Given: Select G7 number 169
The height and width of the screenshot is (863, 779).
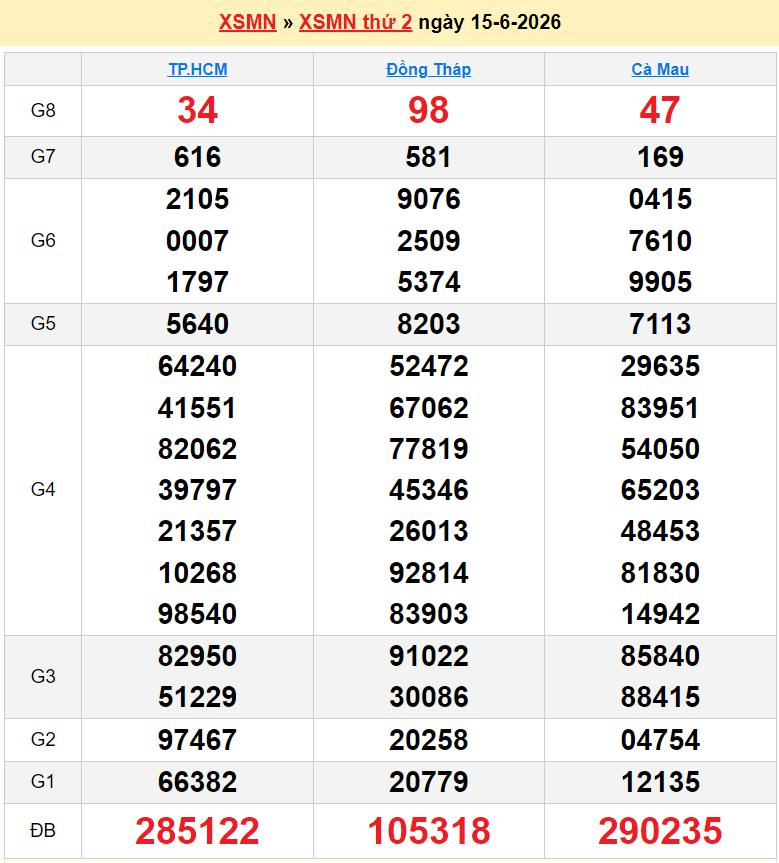Looking at the screenshot, I should [660, 157].
